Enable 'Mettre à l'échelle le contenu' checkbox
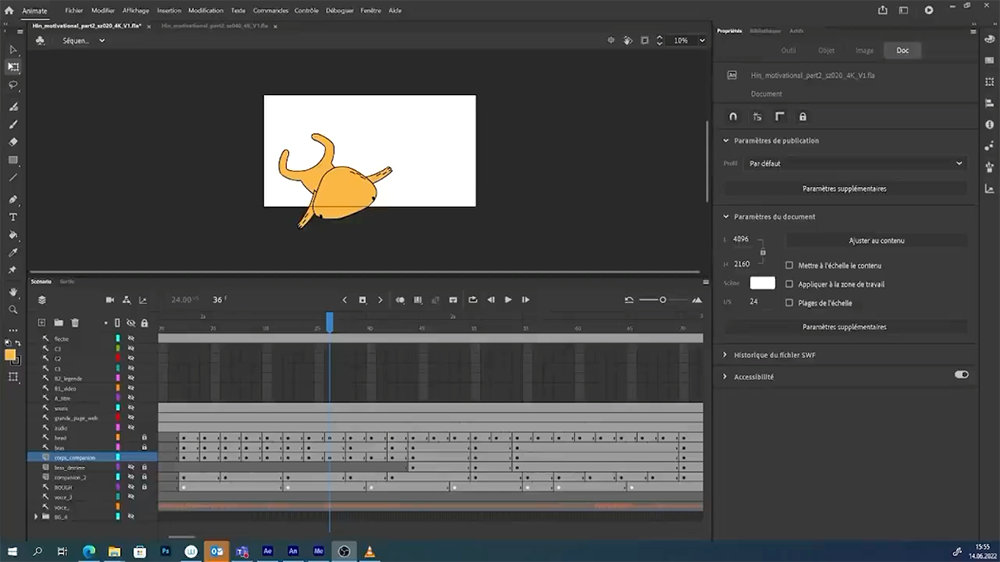This screenshot has height=562, width=1000. tap(790, 266)
